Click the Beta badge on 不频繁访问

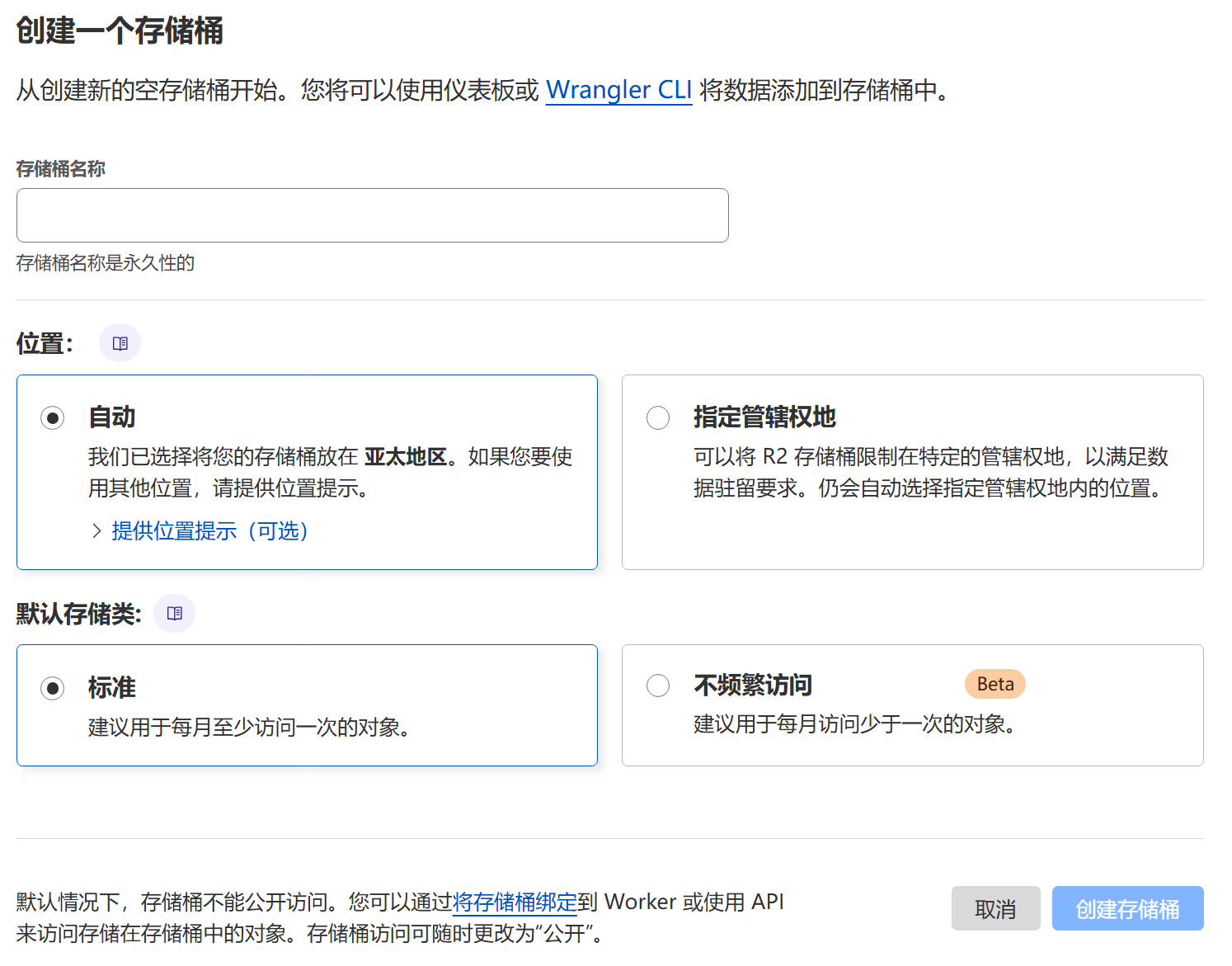[x=995, y=685]
